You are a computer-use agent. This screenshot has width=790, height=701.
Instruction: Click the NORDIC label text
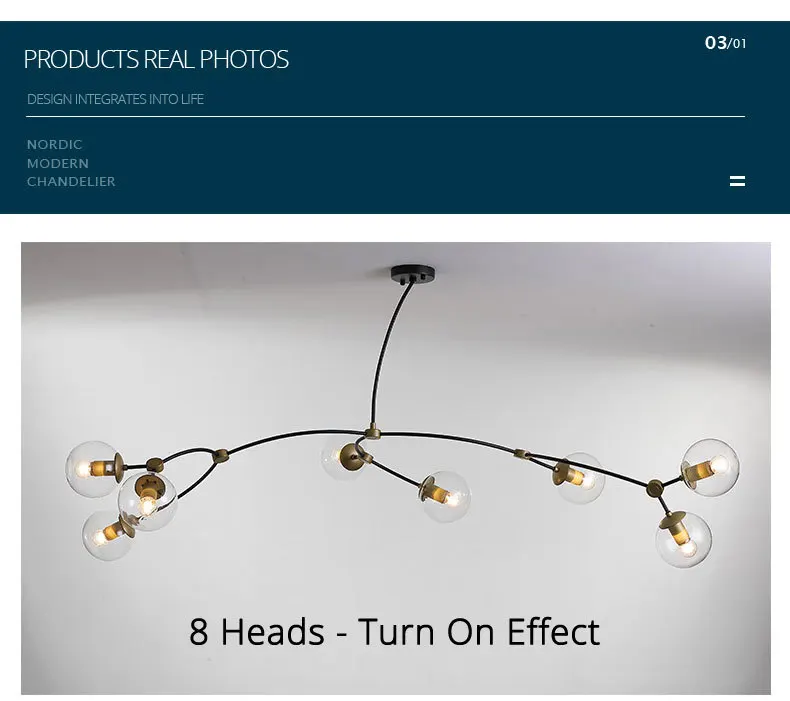[x=54, y=145]
